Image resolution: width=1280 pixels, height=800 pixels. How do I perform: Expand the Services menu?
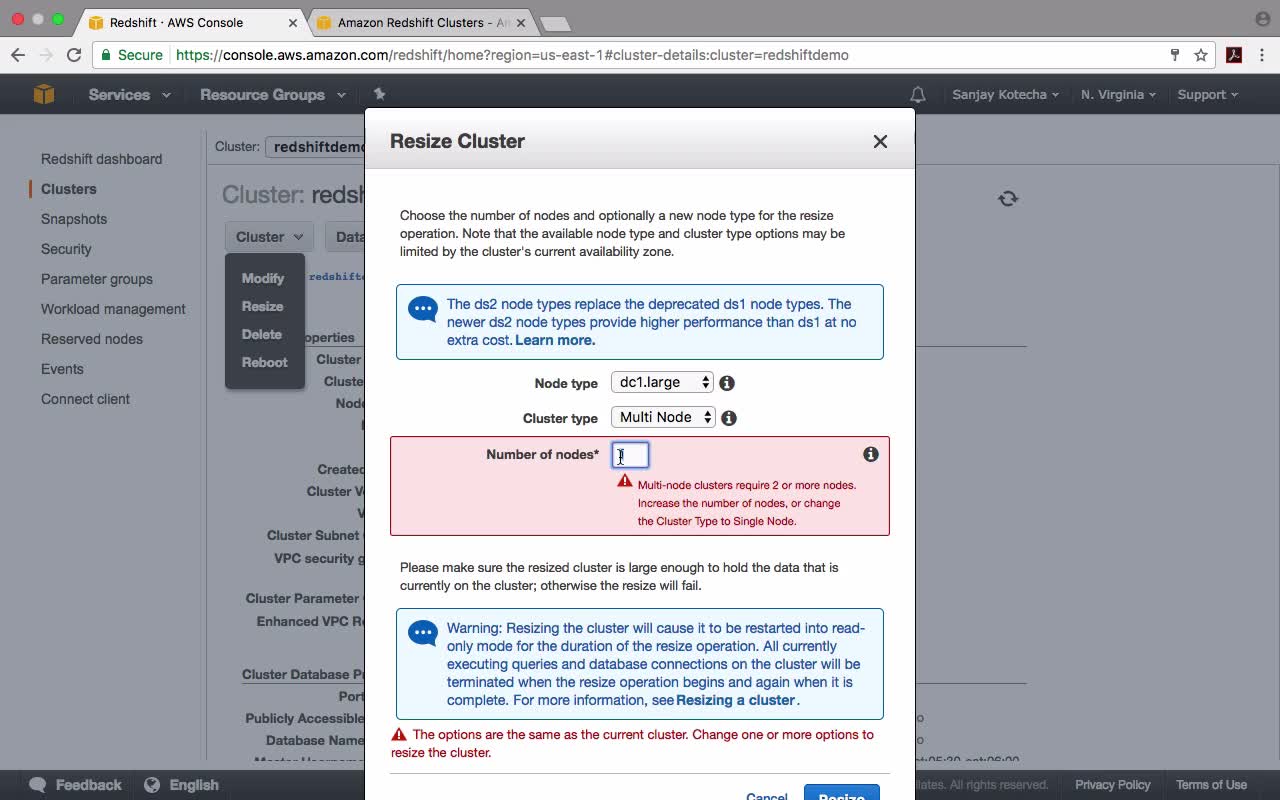coord(130,95)
